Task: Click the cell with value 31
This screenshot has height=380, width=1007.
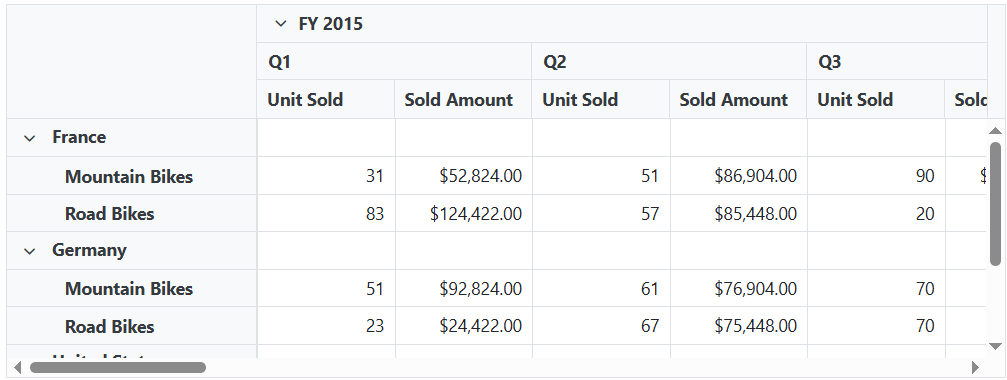Action: (x=326, y=176)
